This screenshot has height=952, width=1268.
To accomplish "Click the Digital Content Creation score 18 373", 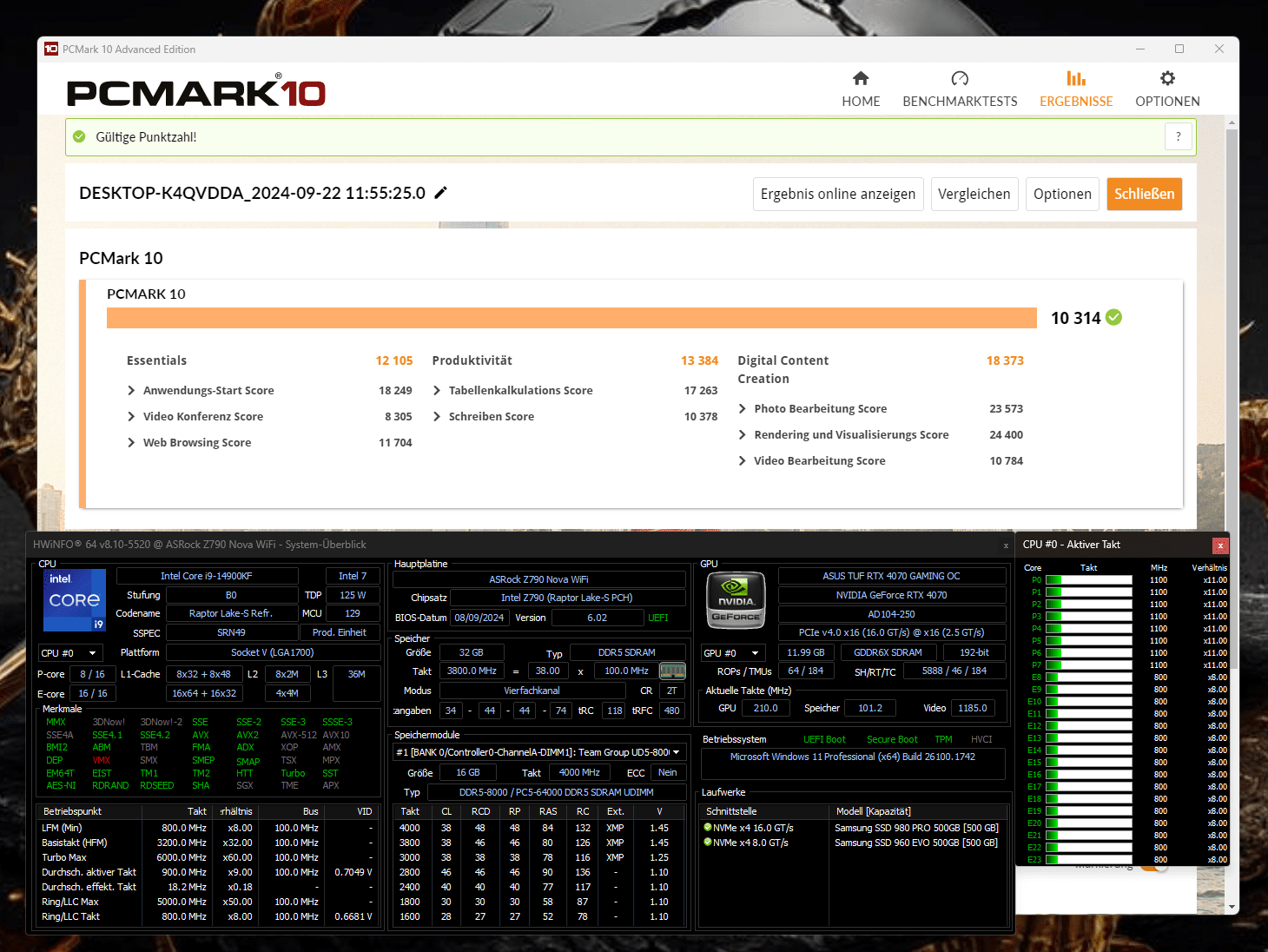I will click(1005, 360).
